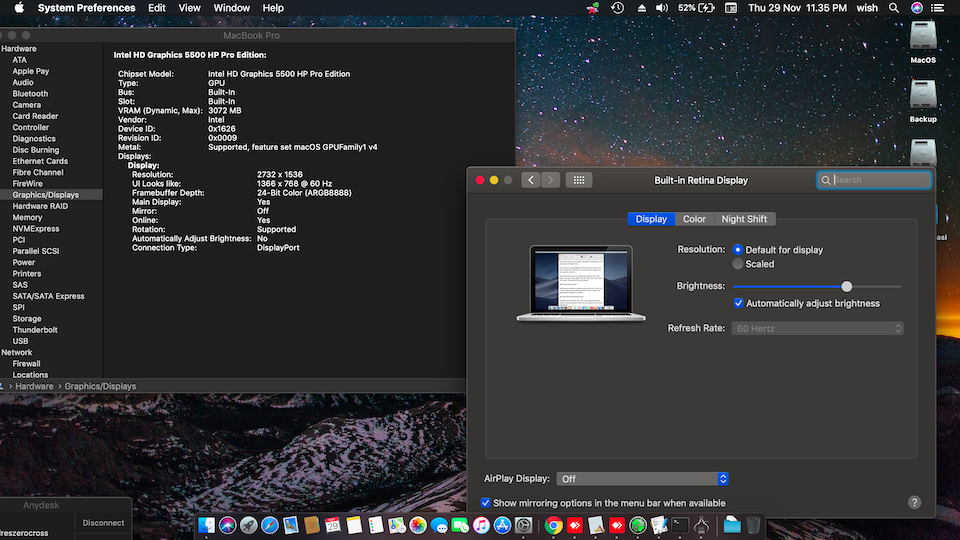Open the help question mark button
Viewport: 960px width, 540px height.
[914, 502]
